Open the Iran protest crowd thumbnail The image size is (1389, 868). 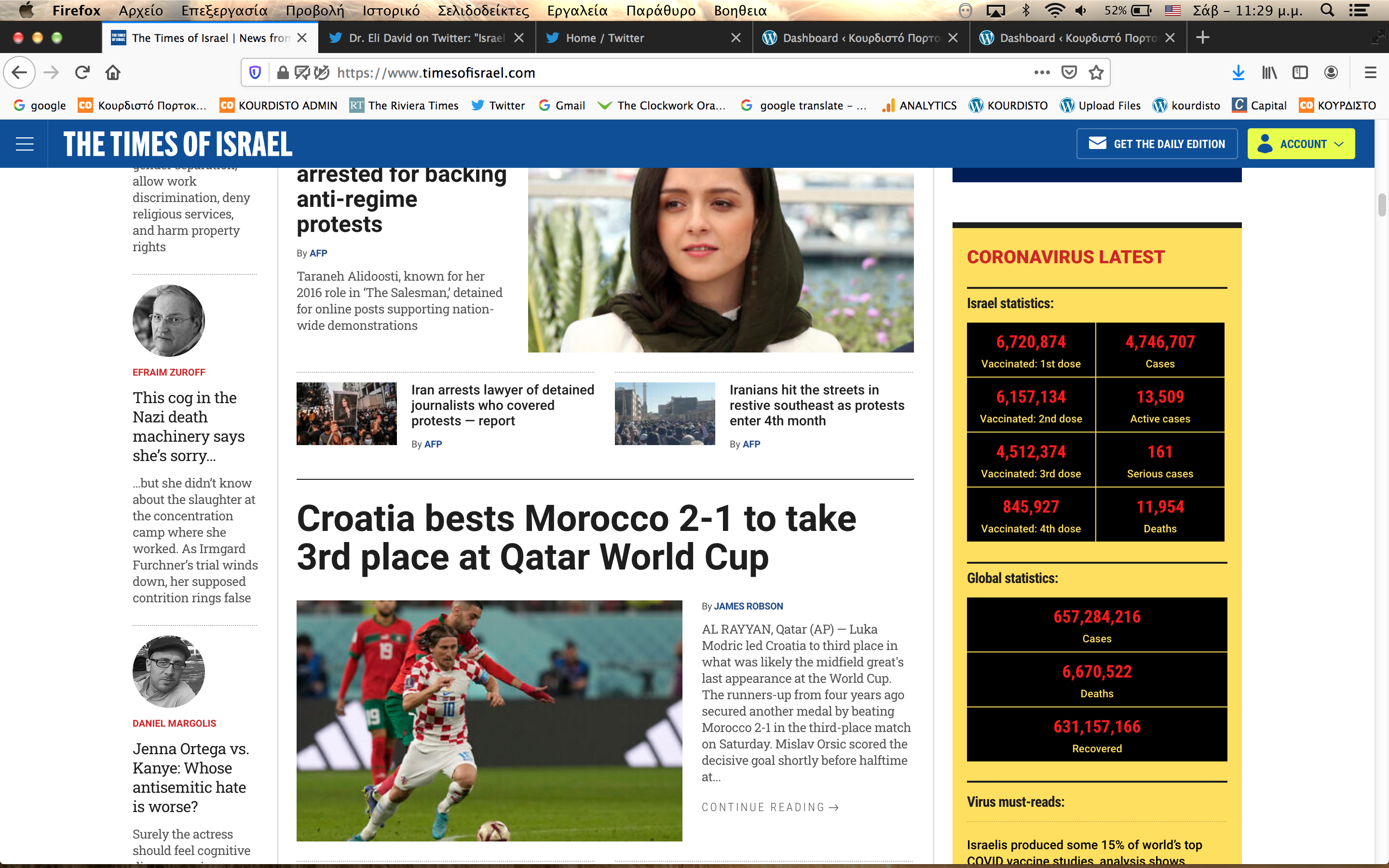coord(347,413)
